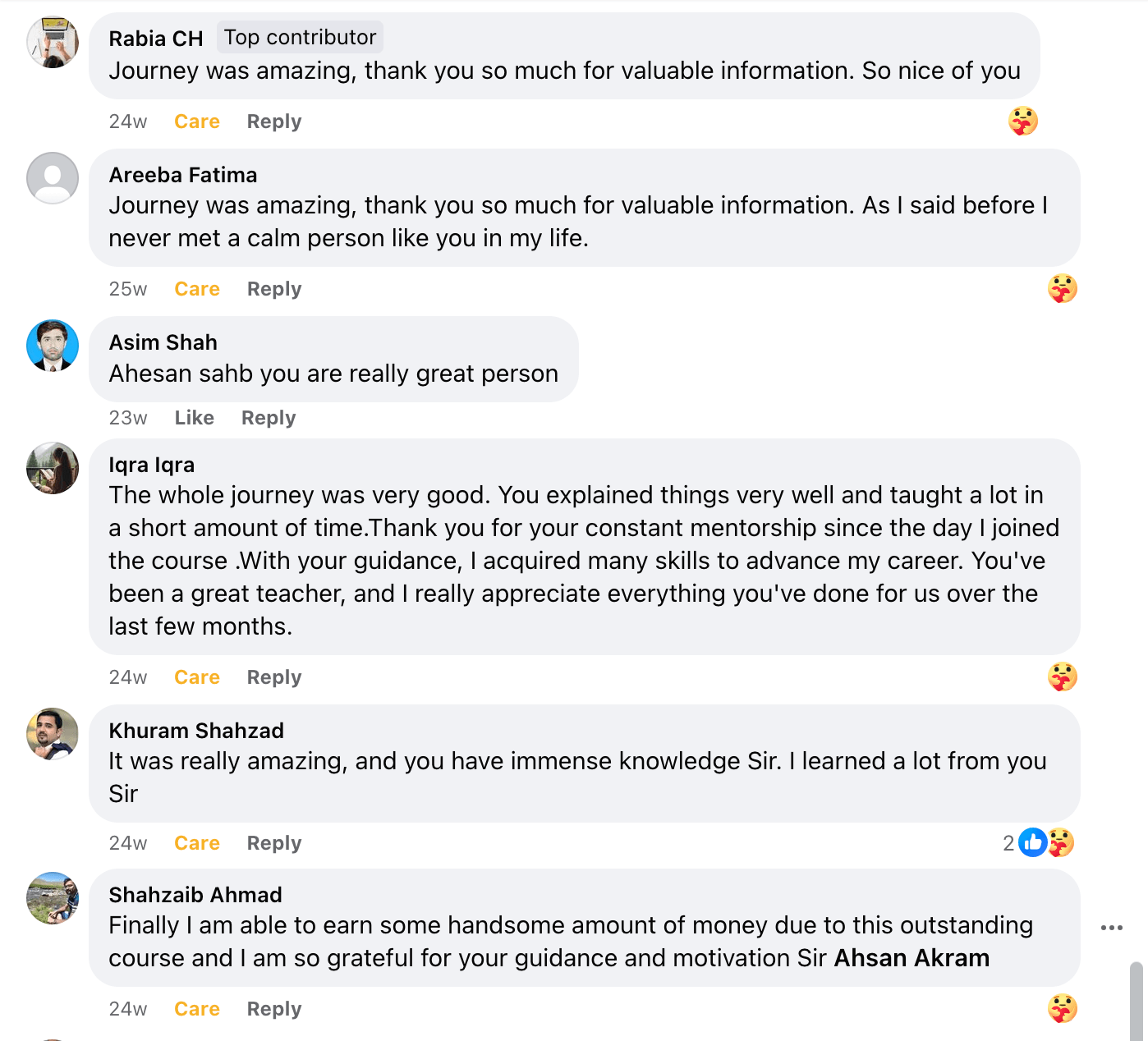Reply to Khuram Shahzad's comment
The width and height of the screenshot is (1148, 1041).
pos(274,843)
